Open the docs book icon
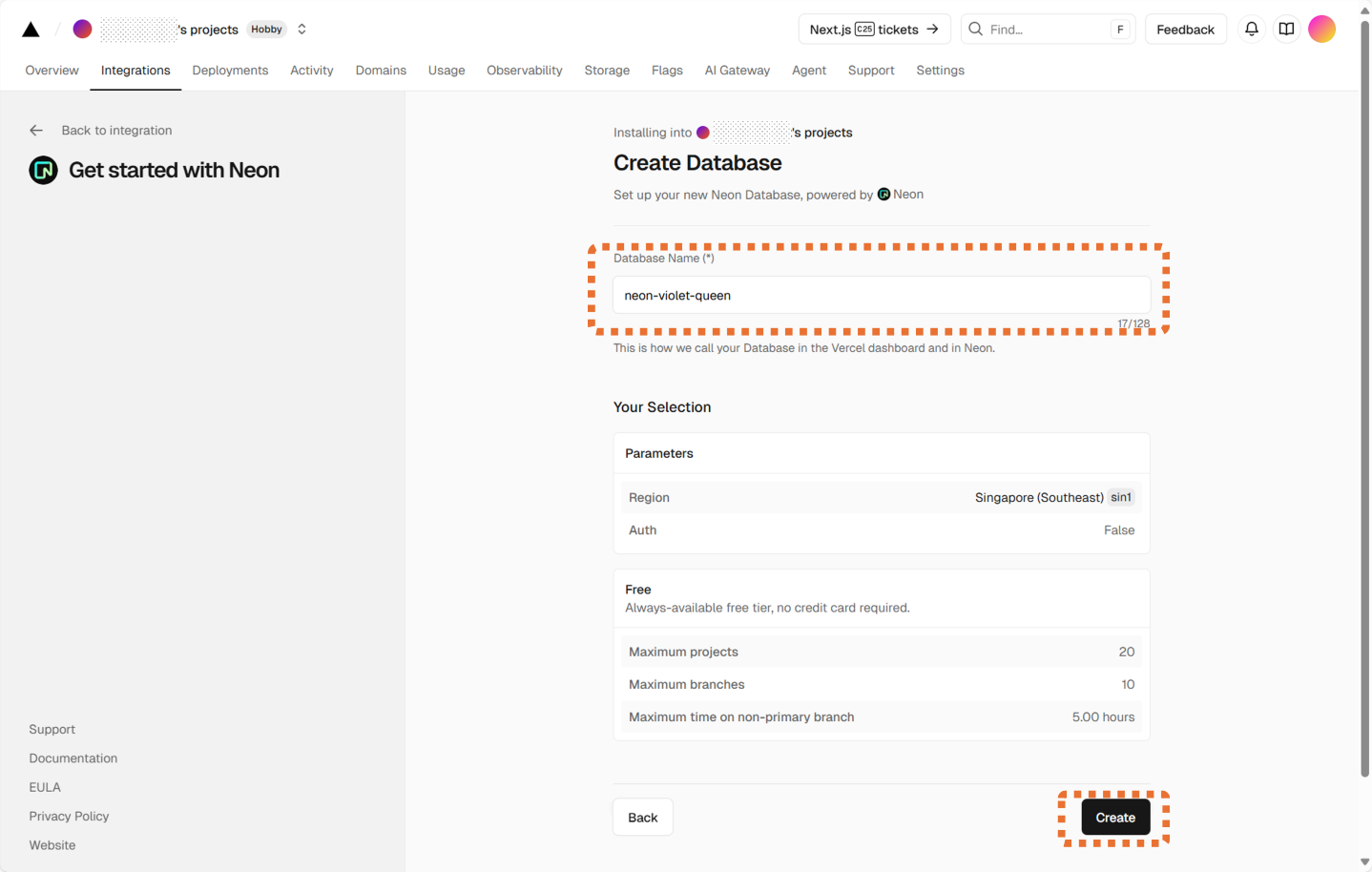 point(1286,30)
